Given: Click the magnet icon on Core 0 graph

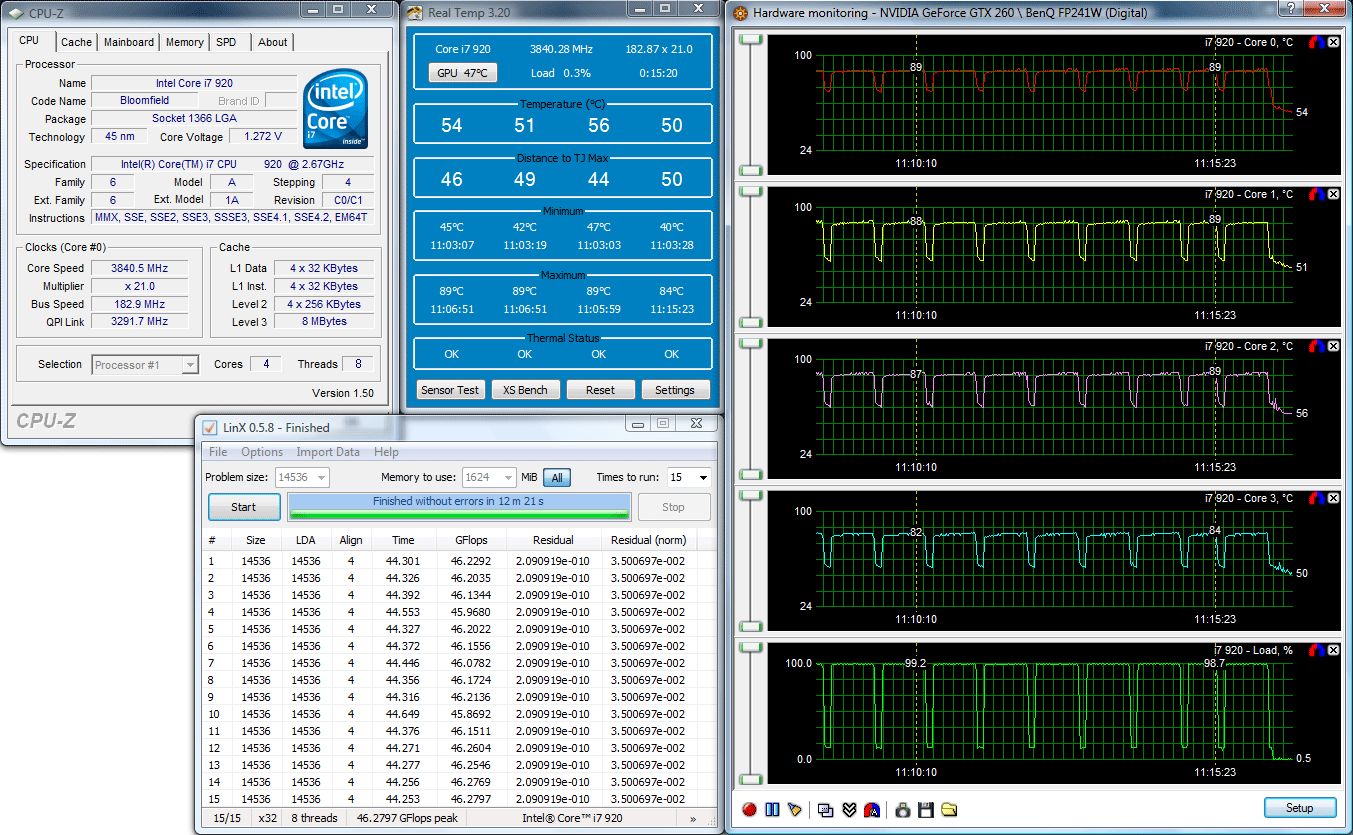Looking at the screenshot, I should [x=1316, y=42].
